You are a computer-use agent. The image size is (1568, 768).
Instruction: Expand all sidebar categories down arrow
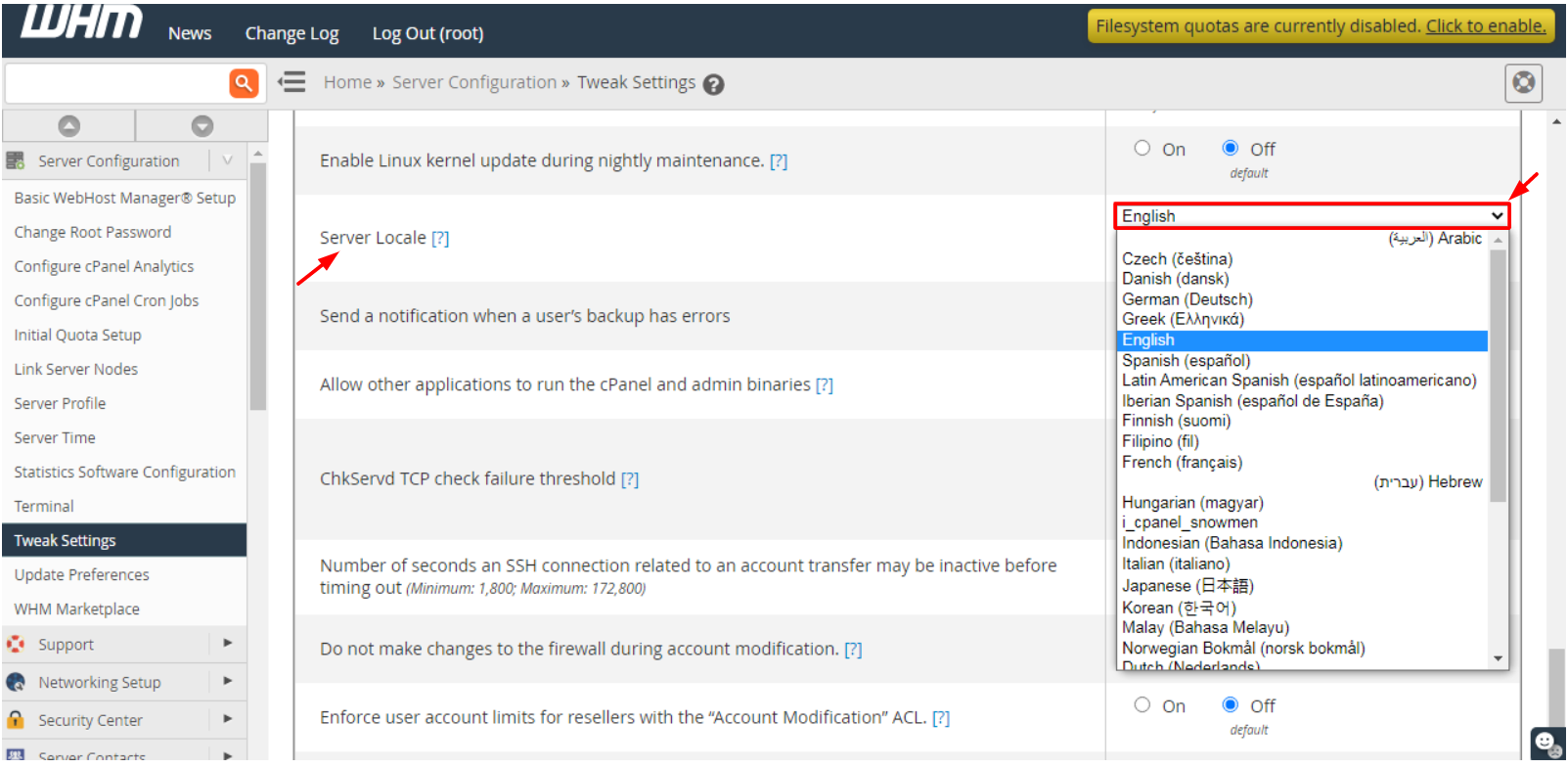coord(202,126)
